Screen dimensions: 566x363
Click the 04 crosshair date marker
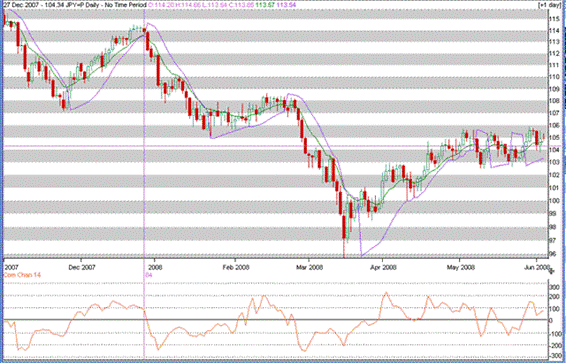point(149,275)
